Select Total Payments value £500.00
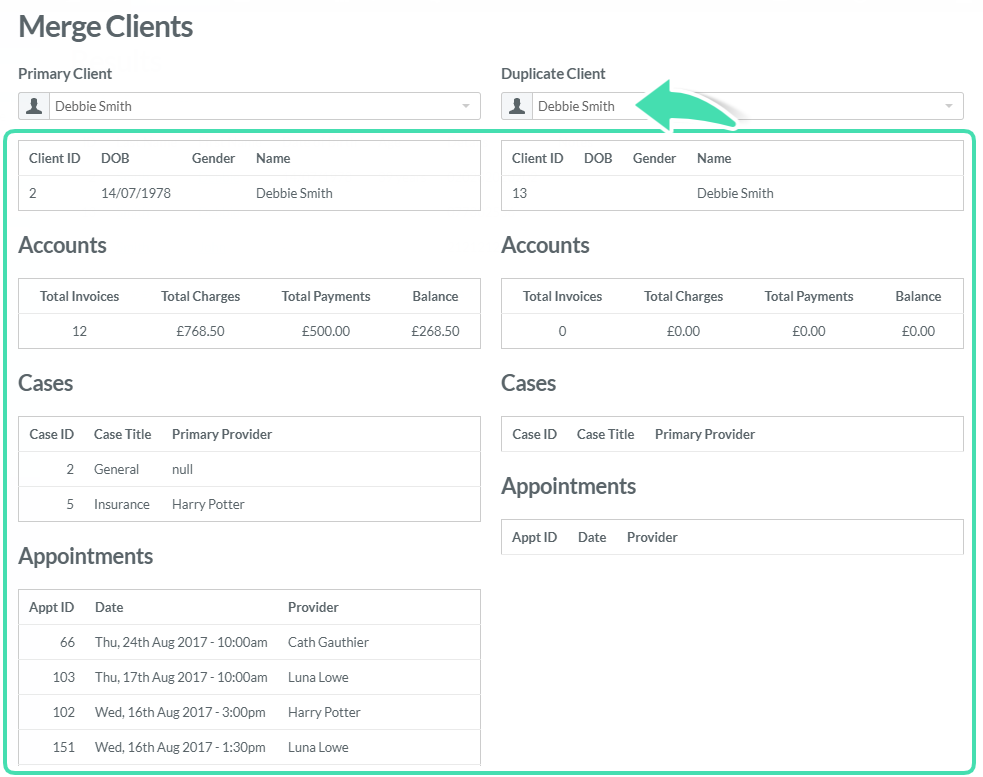 326,331
